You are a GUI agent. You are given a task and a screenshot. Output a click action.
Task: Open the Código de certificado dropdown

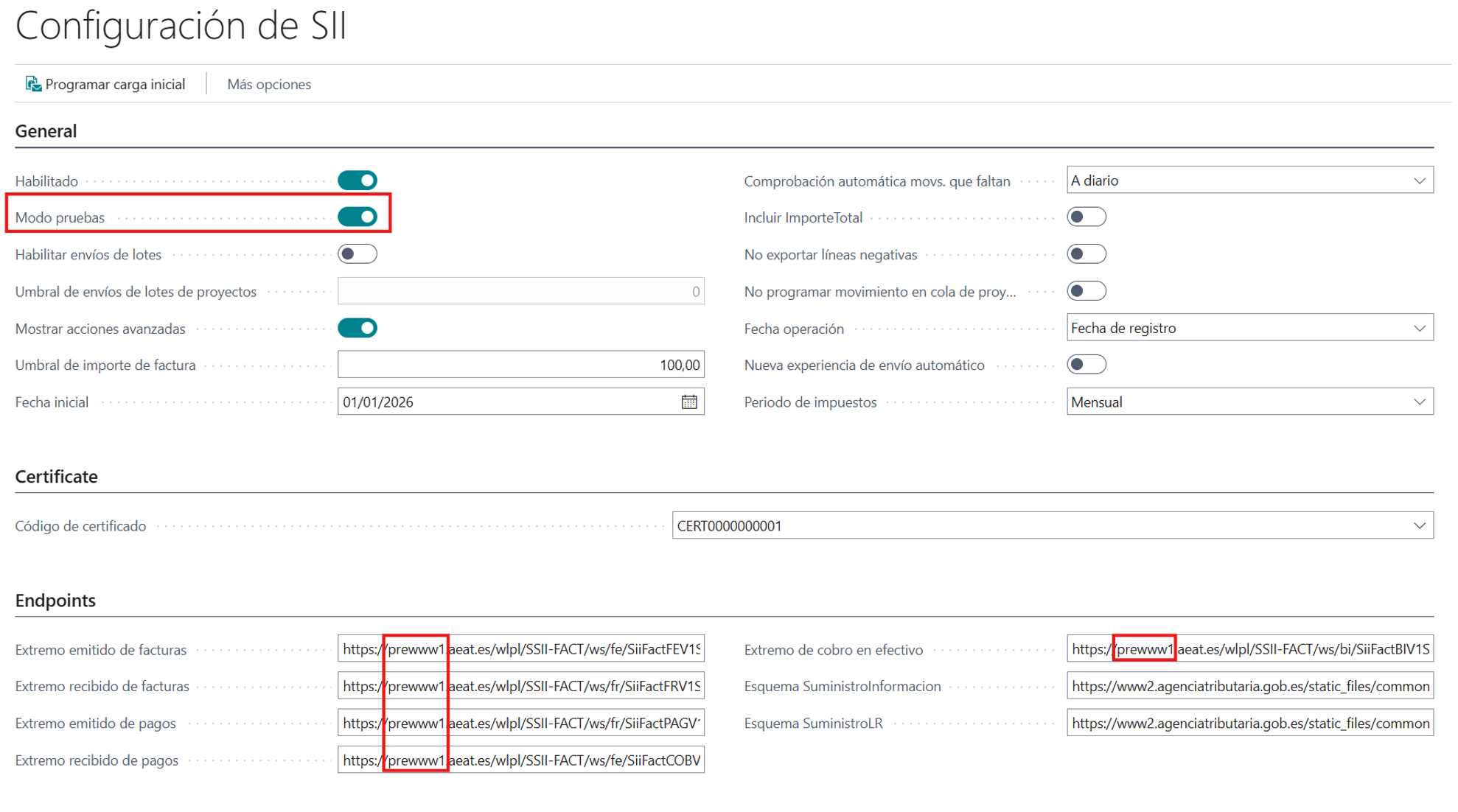click(x=1419, y=525)
